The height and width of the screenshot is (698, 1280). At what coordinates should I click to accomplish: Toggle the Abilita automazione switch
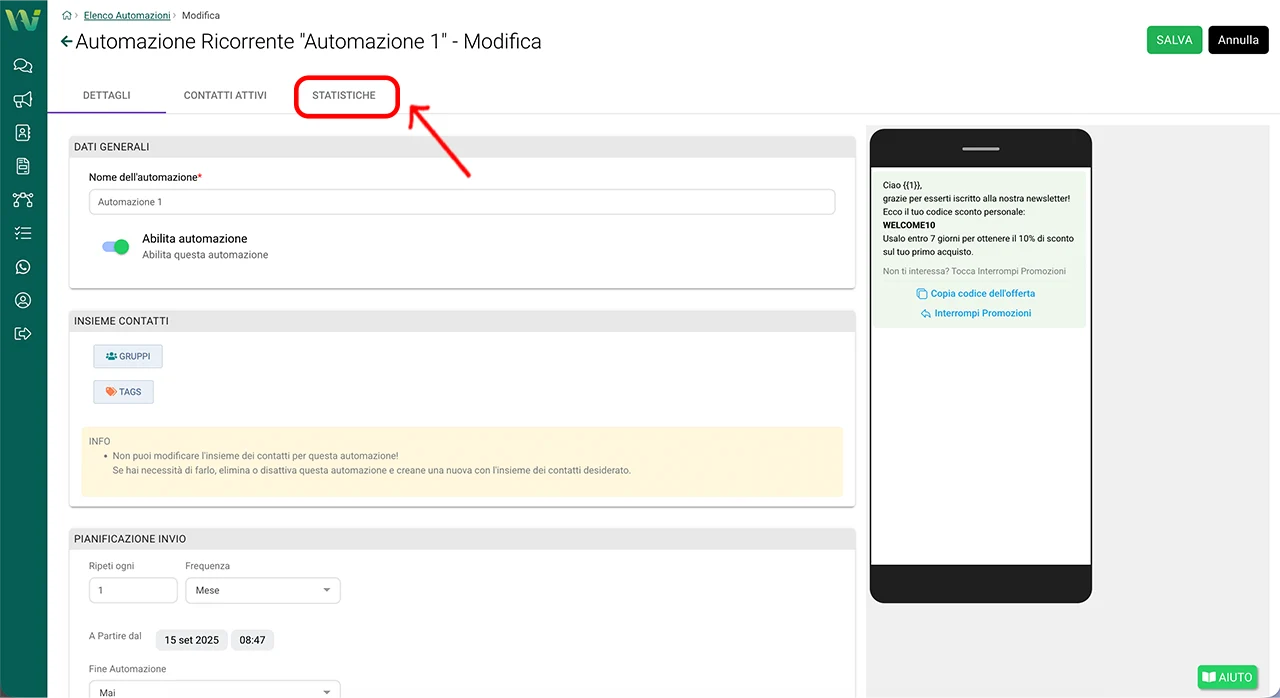pyautogui.click(x=116, y=247)
